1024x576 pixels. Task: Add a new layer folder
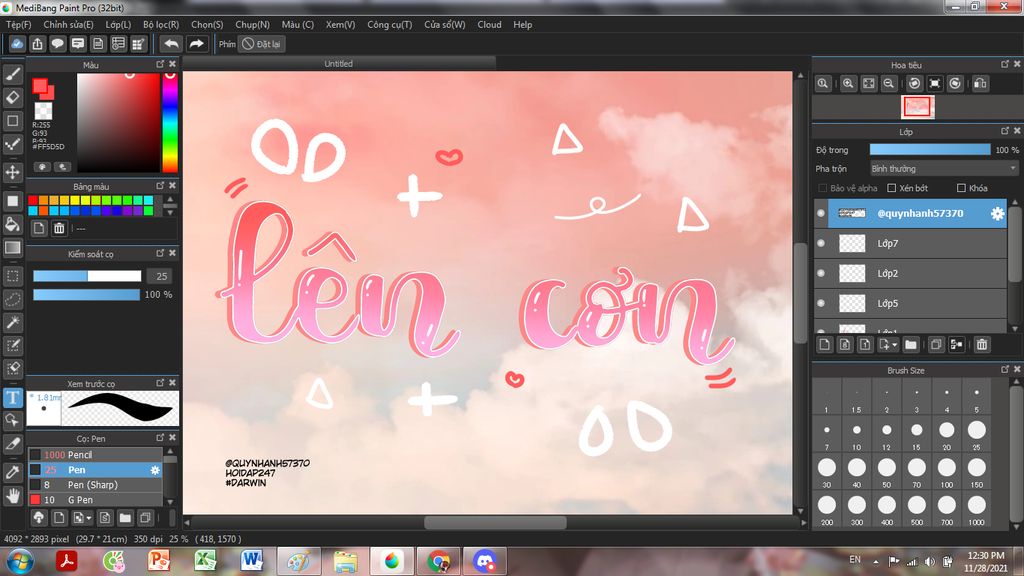[910, 345]
